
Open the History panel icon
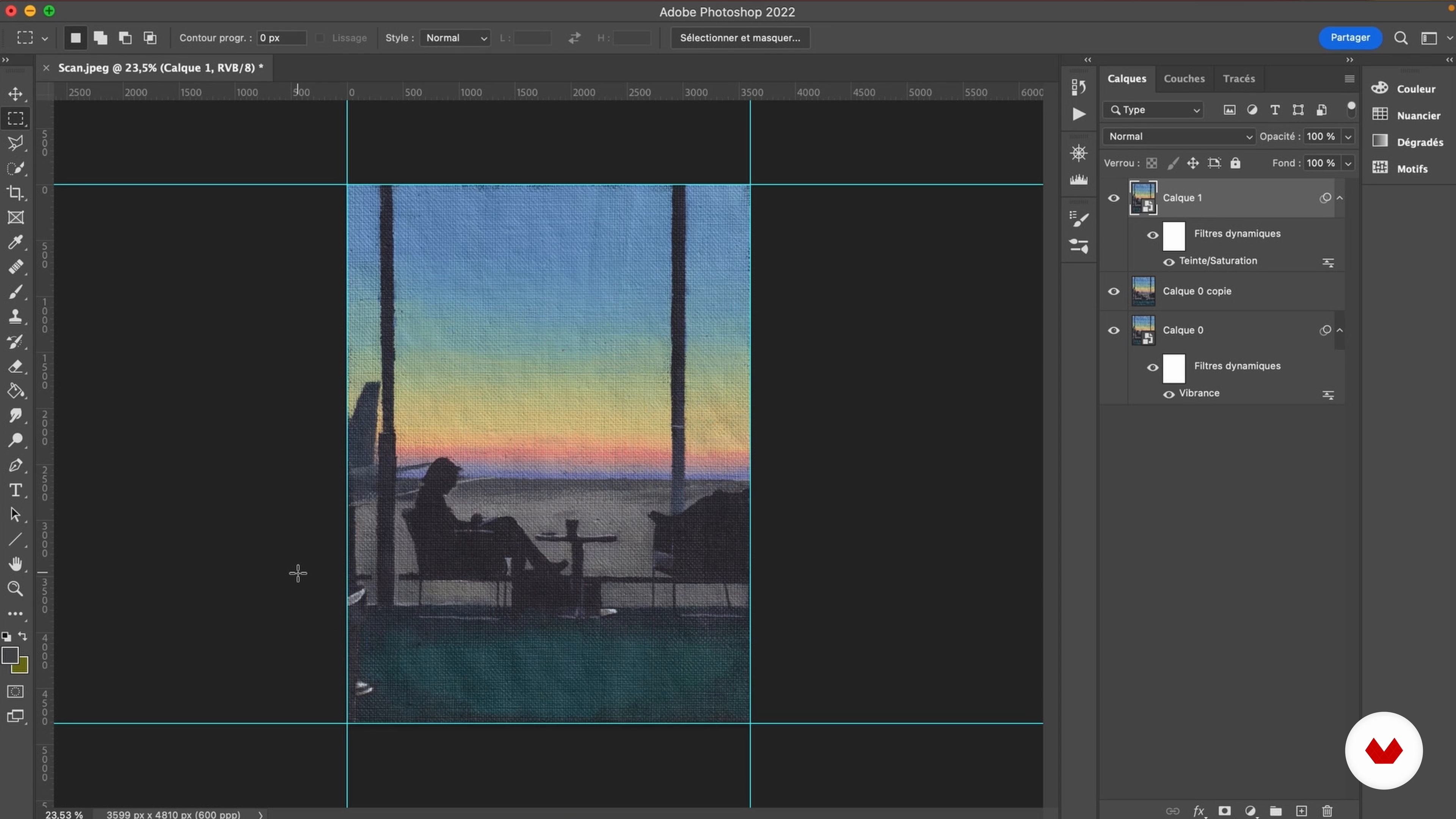[1078, 86]
